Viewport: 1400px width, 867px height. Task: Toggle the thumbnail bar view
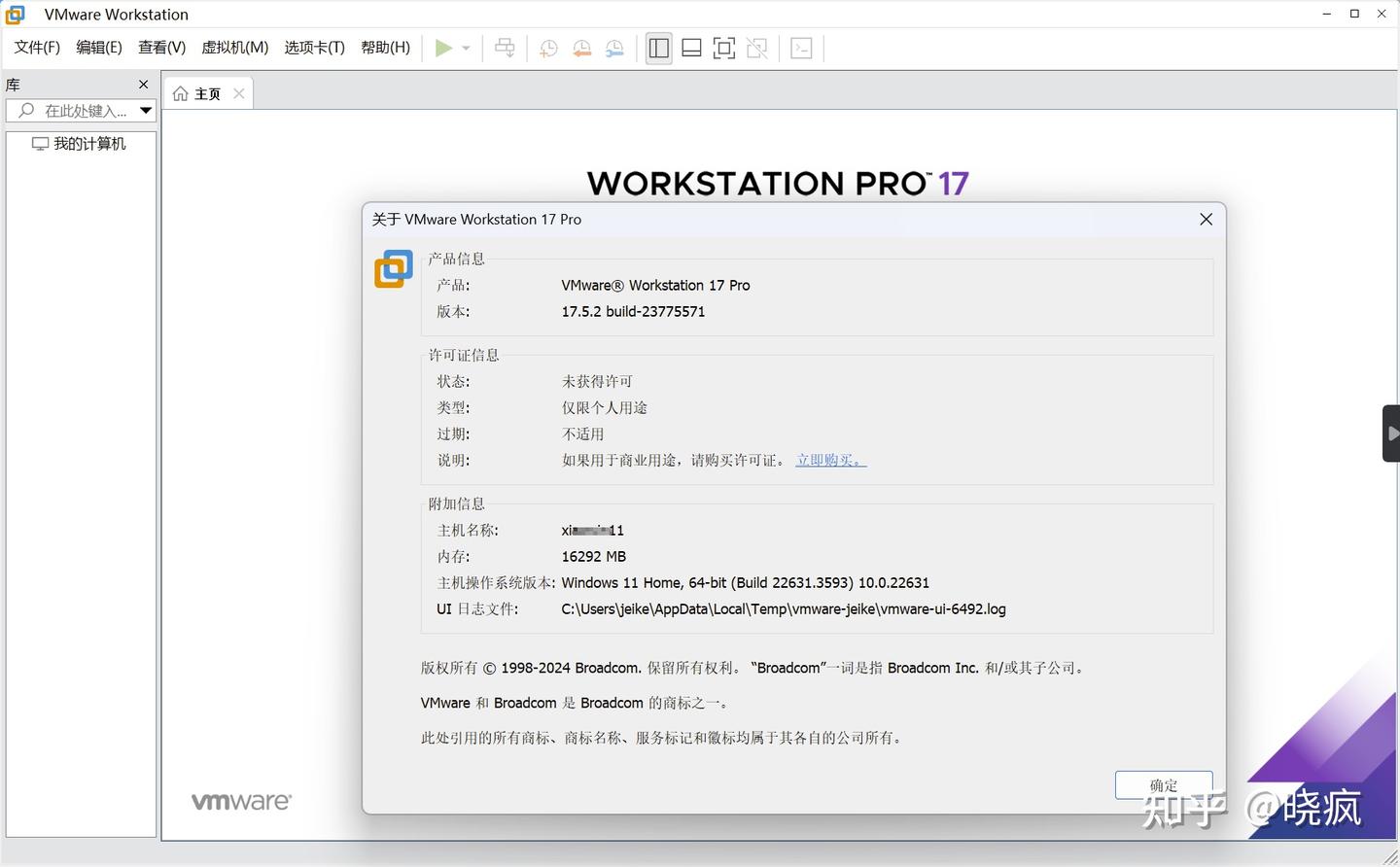click(691, 48)
